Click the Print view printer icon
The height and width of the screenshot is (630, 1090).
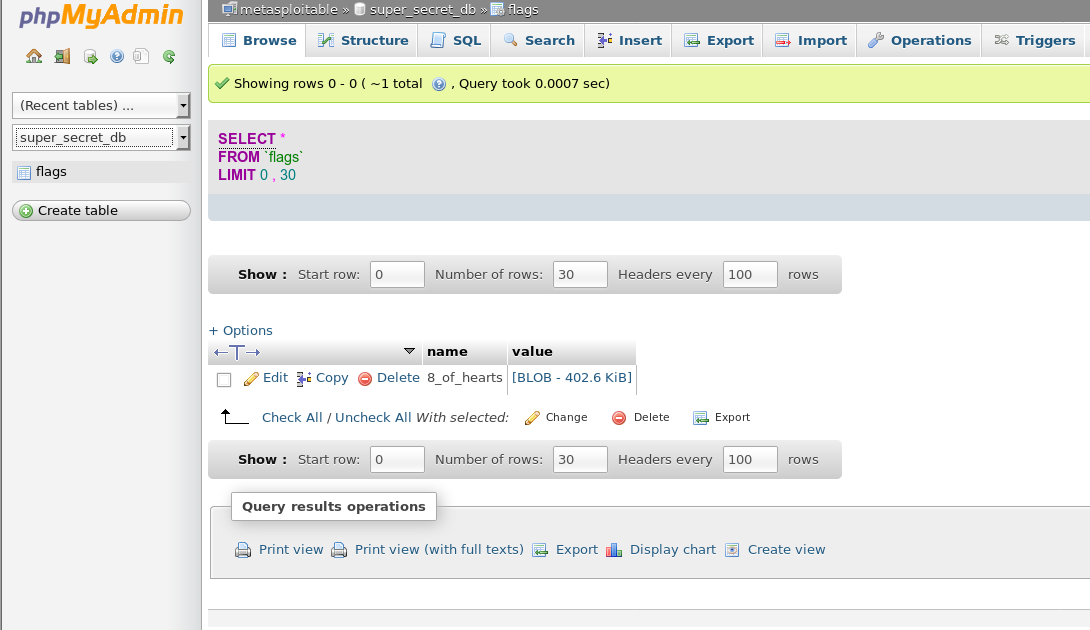(243, 550)
